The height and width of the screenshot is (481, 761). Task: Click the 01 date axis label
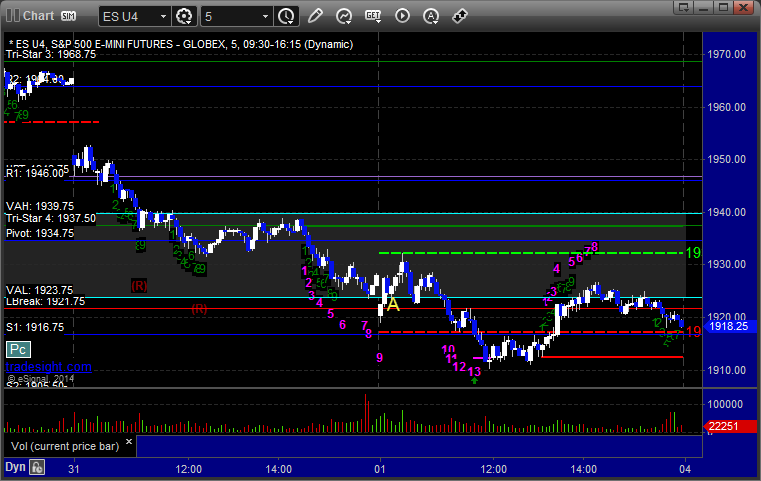(x=380, y=469)
